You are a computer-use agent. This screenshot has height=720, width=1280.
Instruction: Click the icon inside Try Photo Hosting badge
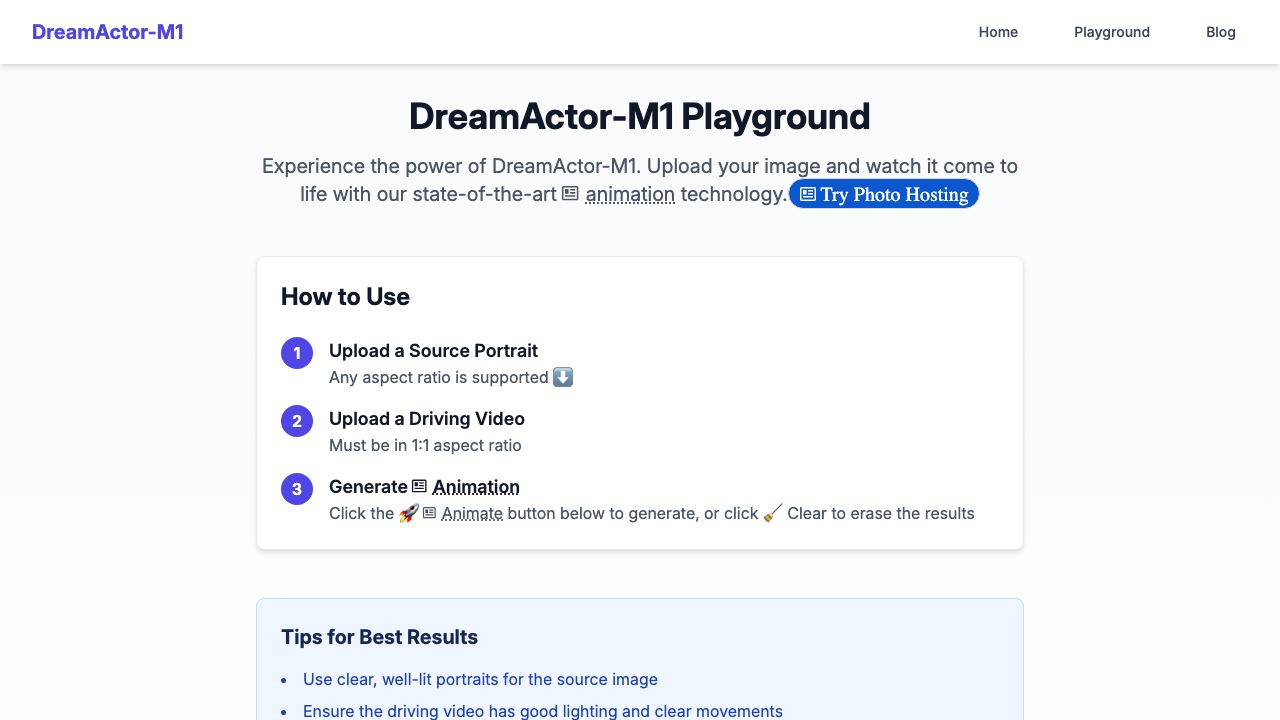[x=808, y=194]
